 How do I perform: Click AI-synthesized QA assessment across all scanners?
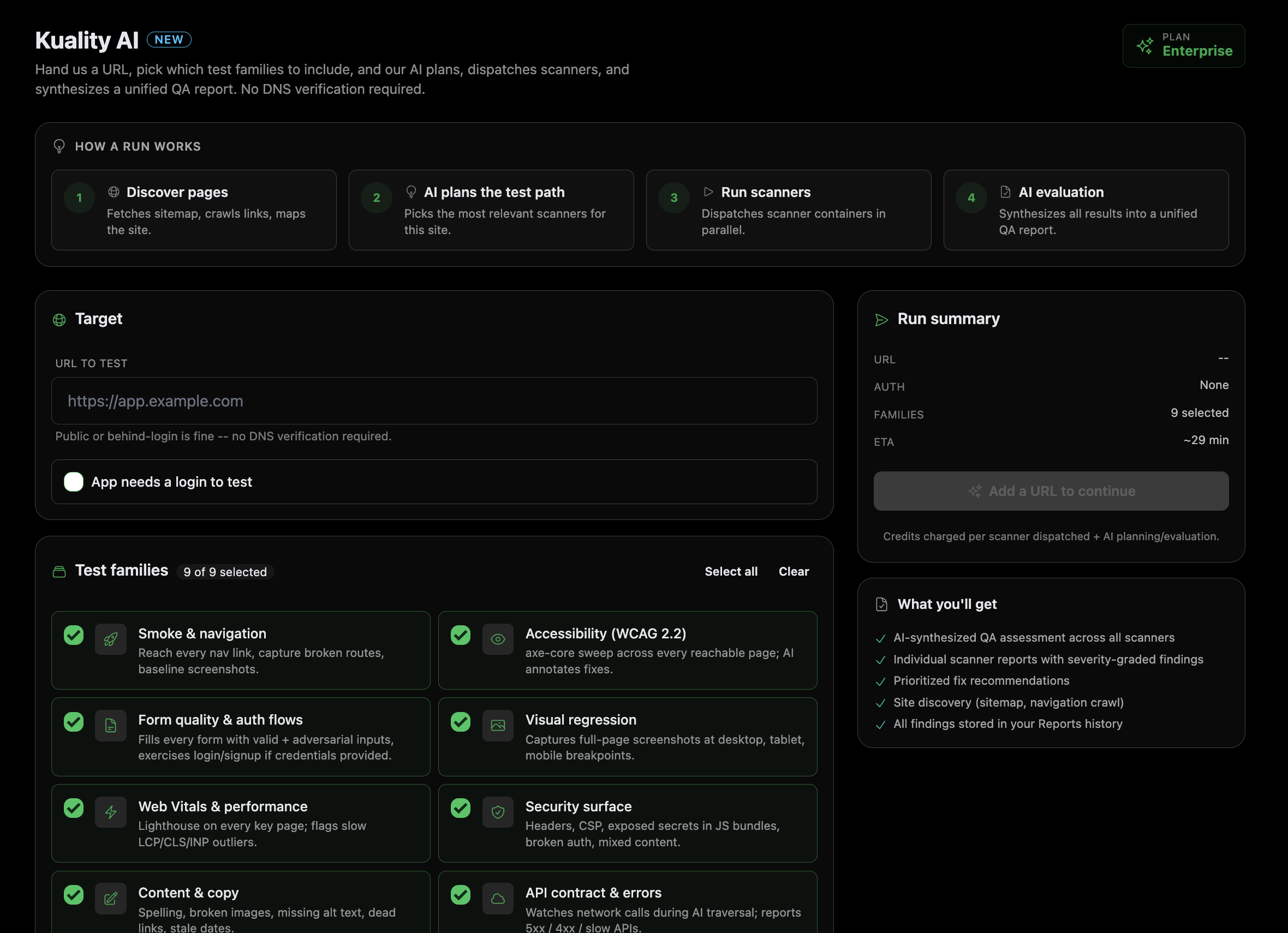point(1034,638)
